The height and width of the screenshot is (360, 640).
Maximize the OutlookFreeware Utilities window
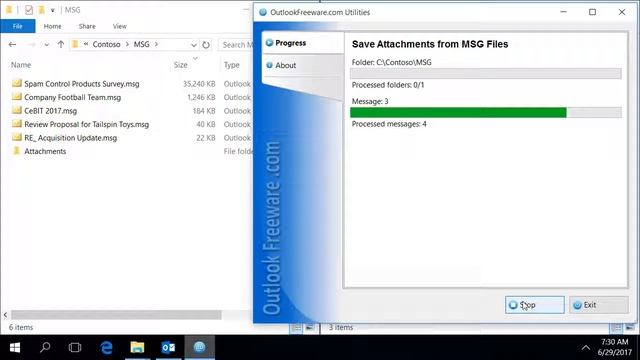(x=592, y=12)
